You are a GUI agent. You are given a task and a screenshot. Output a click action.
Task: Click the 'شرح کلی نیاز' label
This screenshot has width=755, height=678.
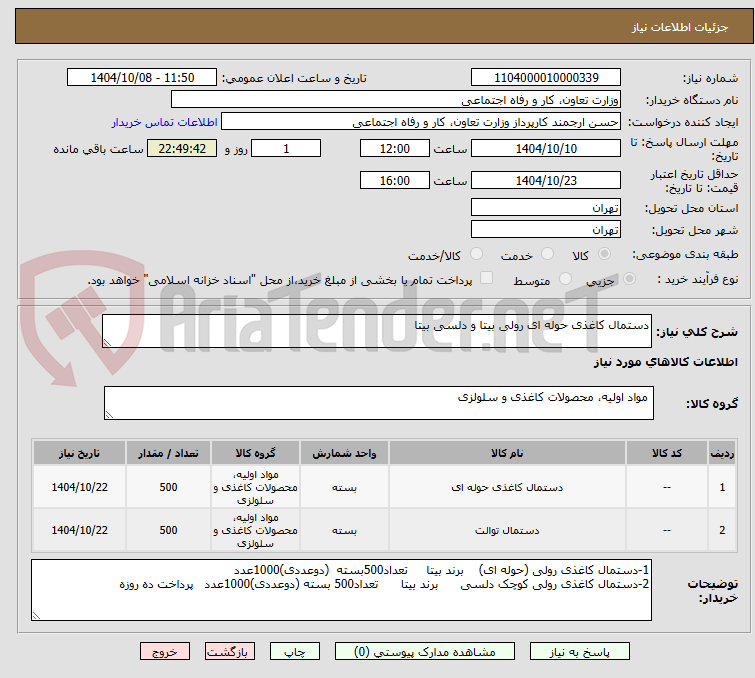click(x=697, y=331)
